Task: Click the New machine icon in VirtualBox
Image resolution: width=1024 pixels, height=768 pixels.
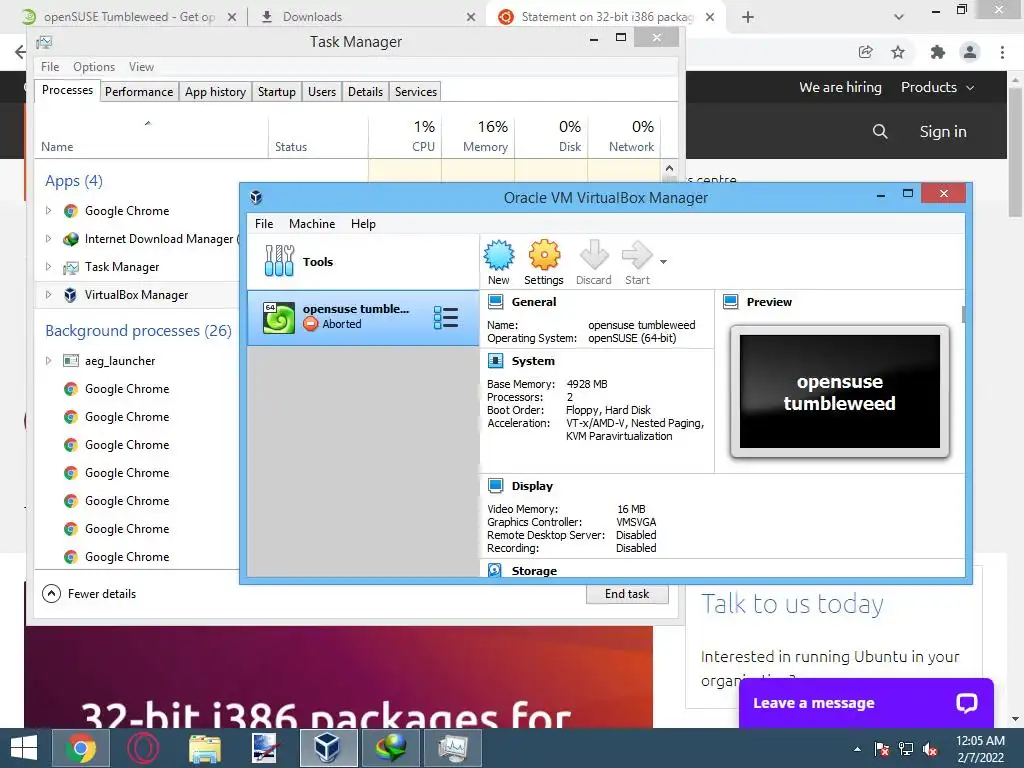Action: click(x=499, y=255)
